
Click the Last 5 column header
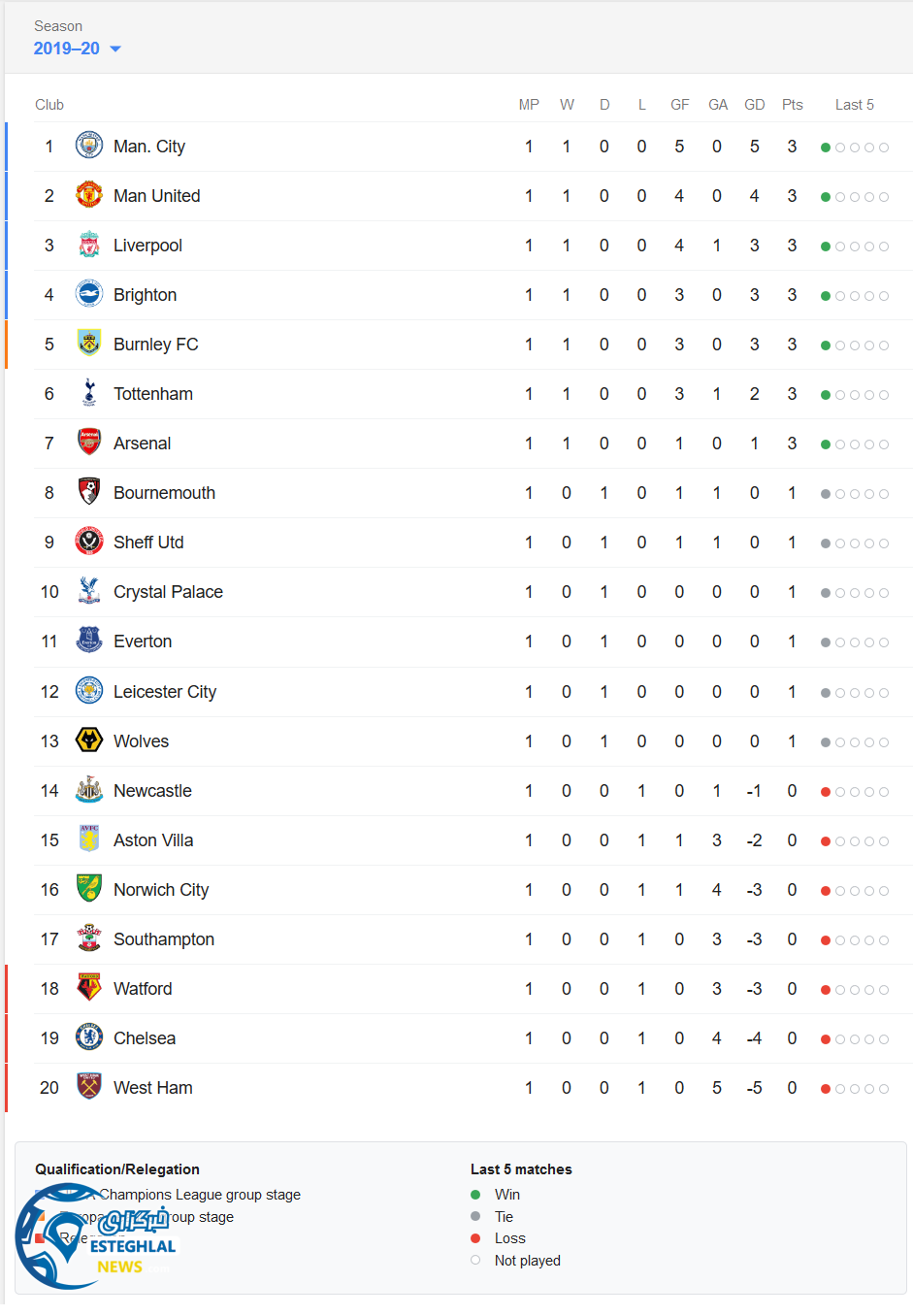click(x=854, y=105)
